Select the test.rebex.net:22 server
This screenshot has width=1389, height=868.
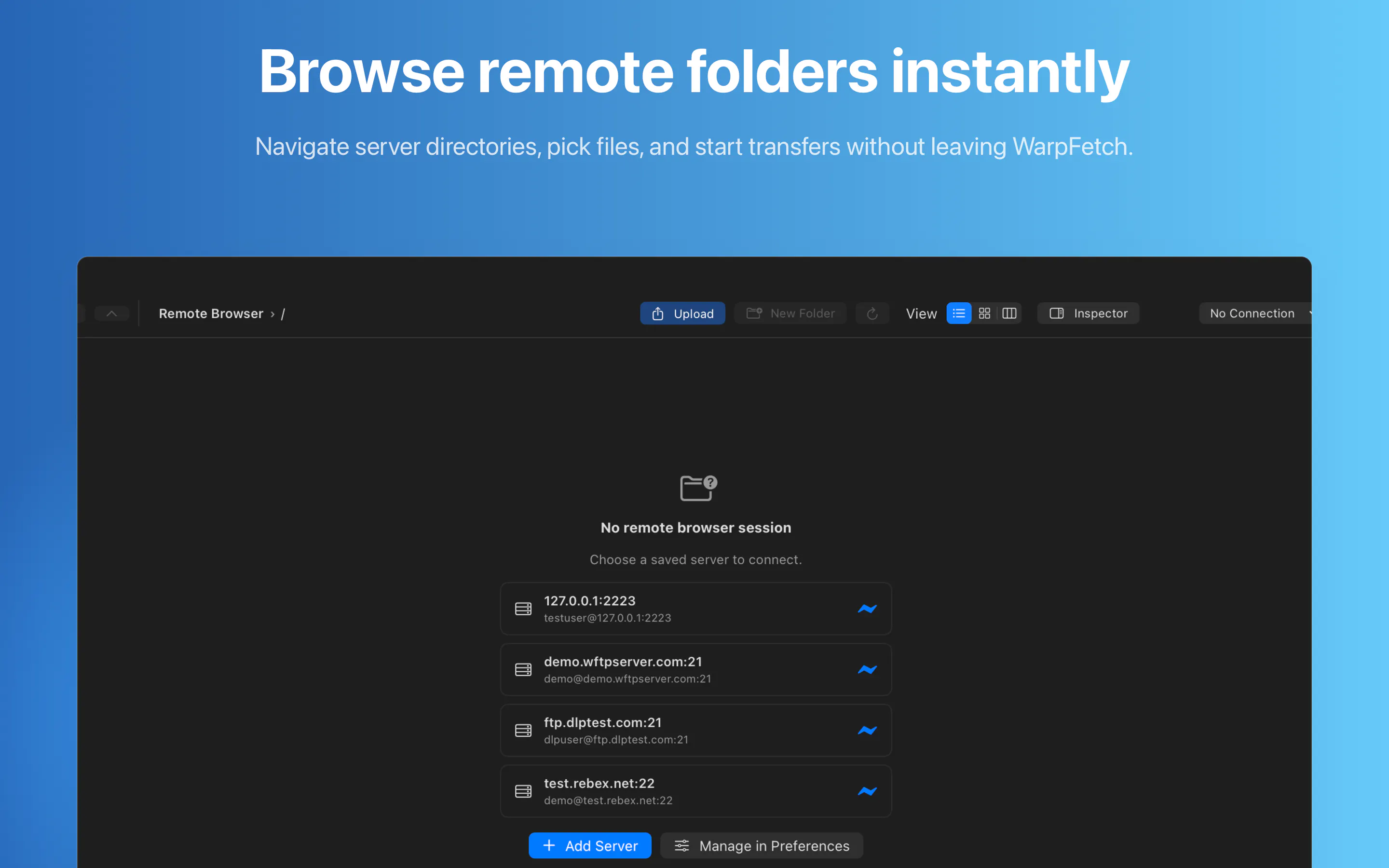[695, 791]
